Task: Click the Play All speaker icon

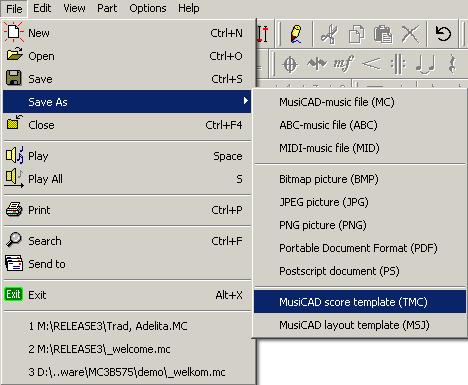Action: point(14,178)
